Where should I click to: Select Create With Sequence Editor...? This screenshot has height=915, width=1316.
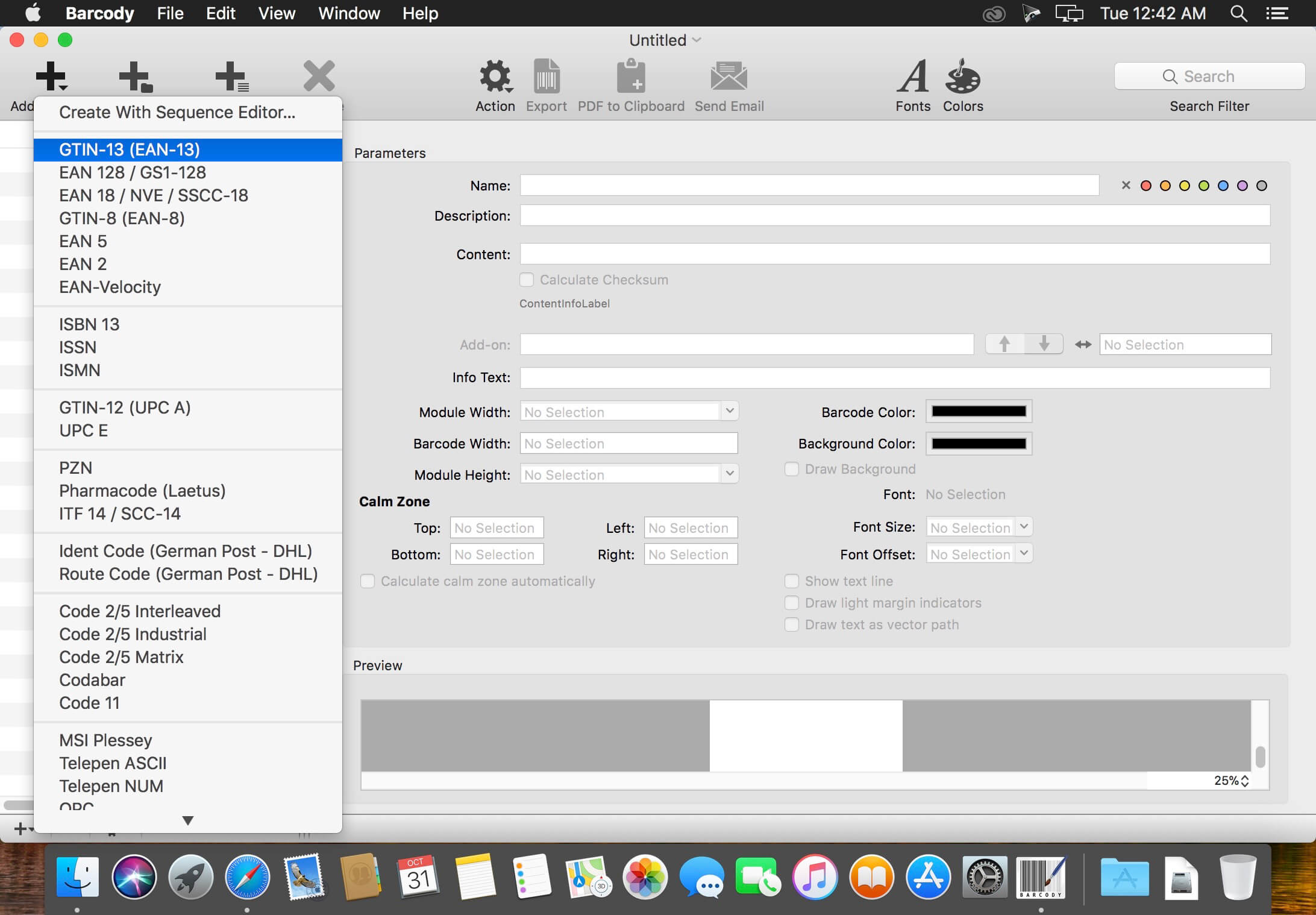point(188,112)
